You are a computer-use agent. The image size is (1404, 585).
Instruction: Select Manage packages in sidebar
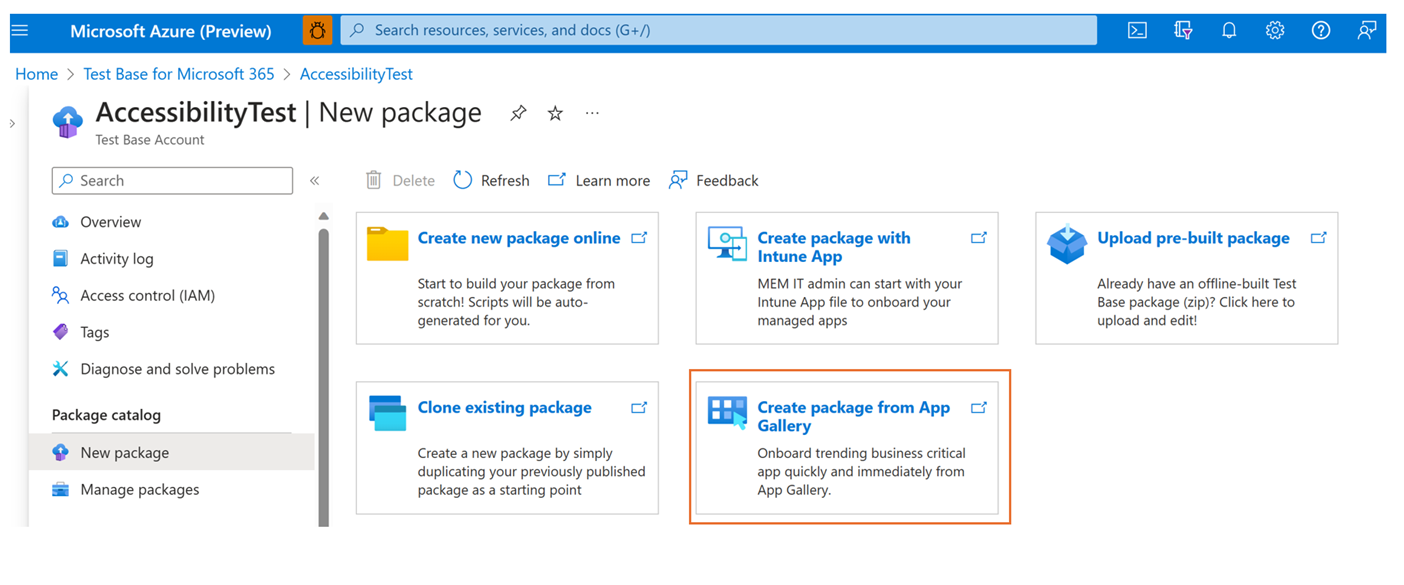click(139, 490)
